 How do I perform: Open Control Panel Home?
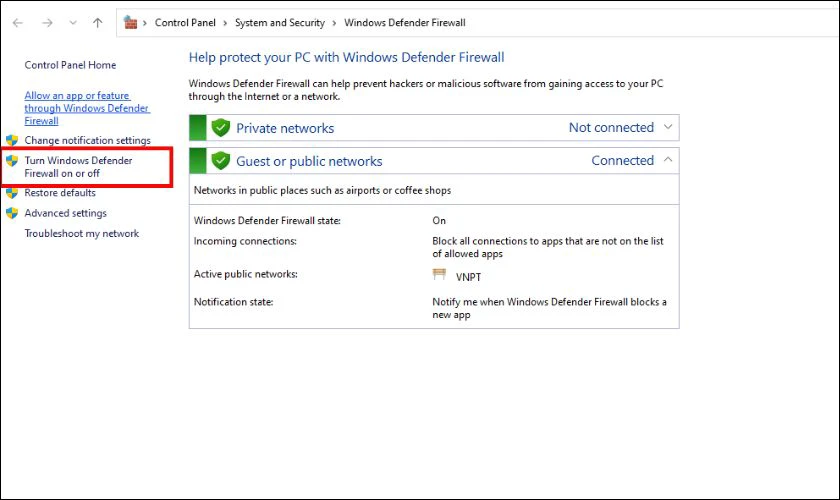70,65
